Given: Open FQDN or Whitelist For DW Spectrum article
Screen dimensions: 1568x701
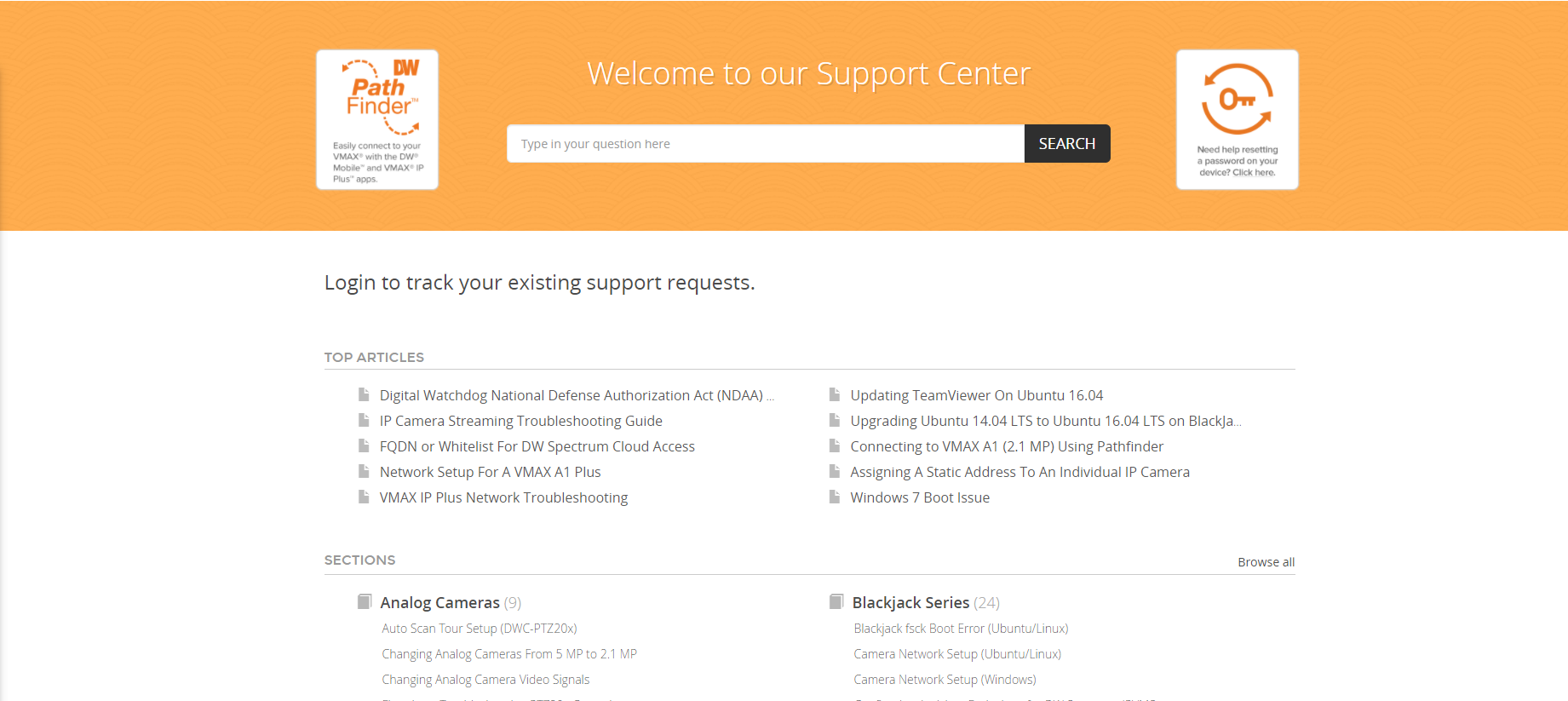Looking at the screenshot, I should point(537,446).
